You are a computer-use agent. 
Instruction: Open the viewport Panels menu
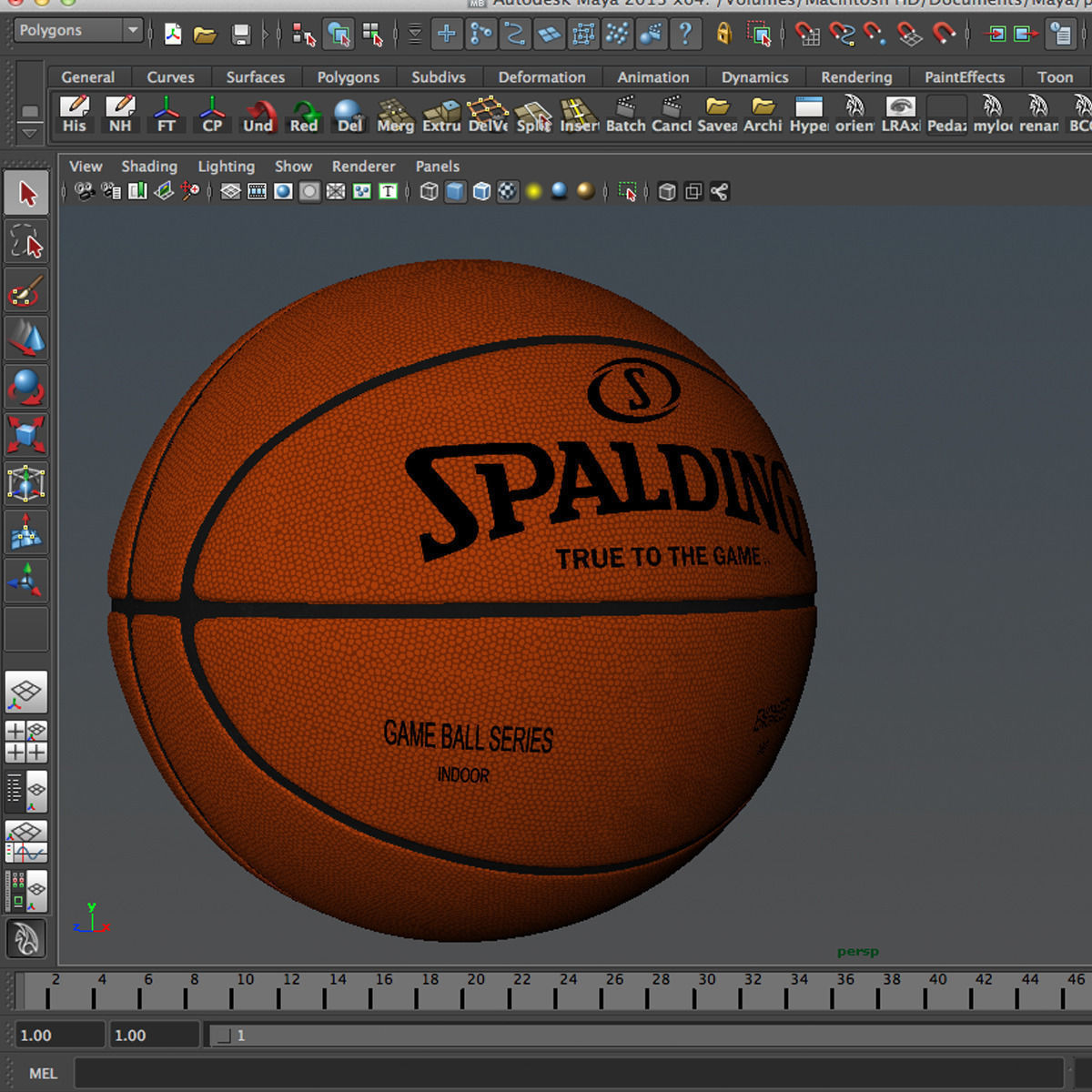point(438,166)
